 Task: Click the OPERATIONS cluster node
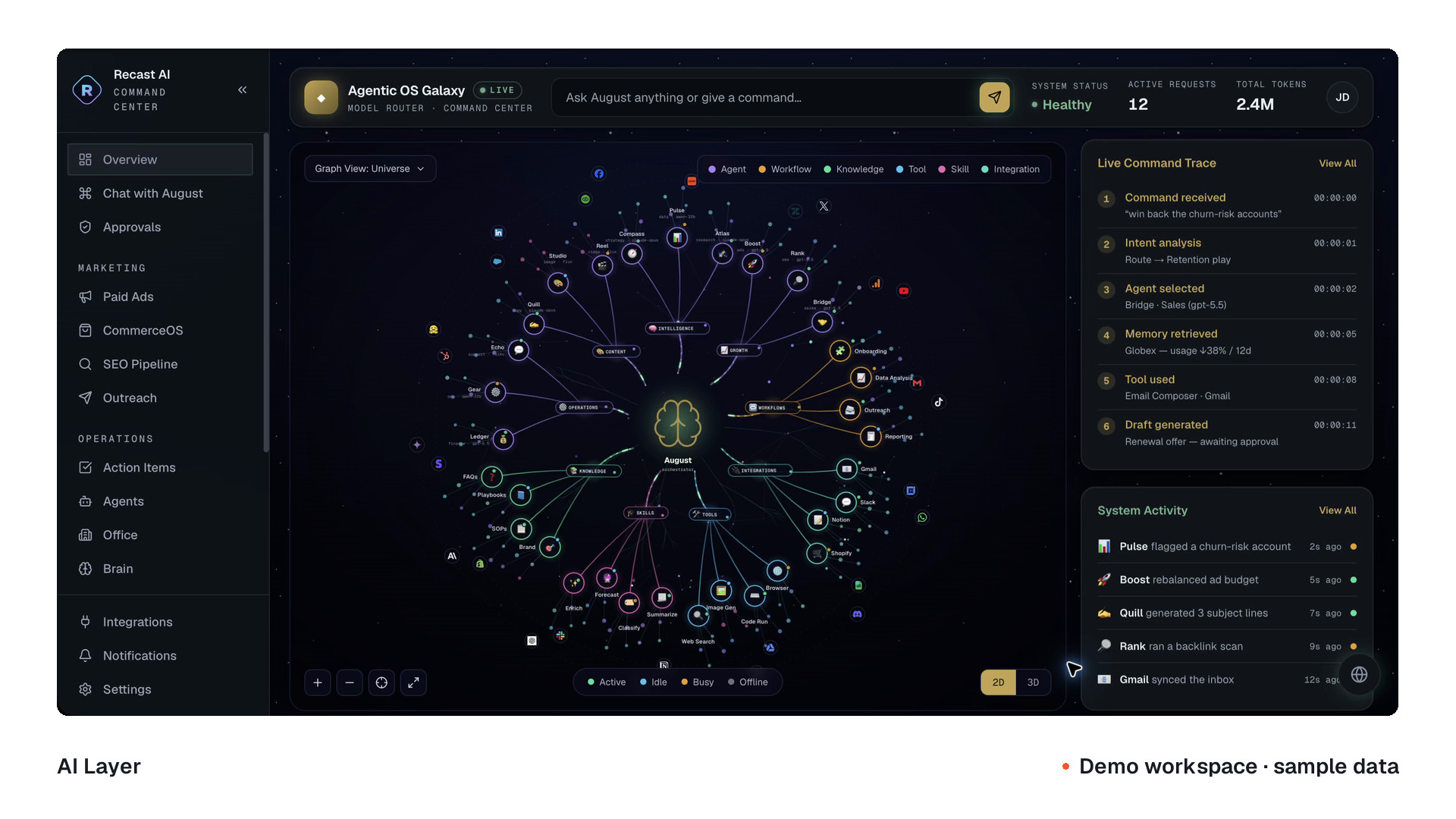pyautogui.click(x=583, y=407)
